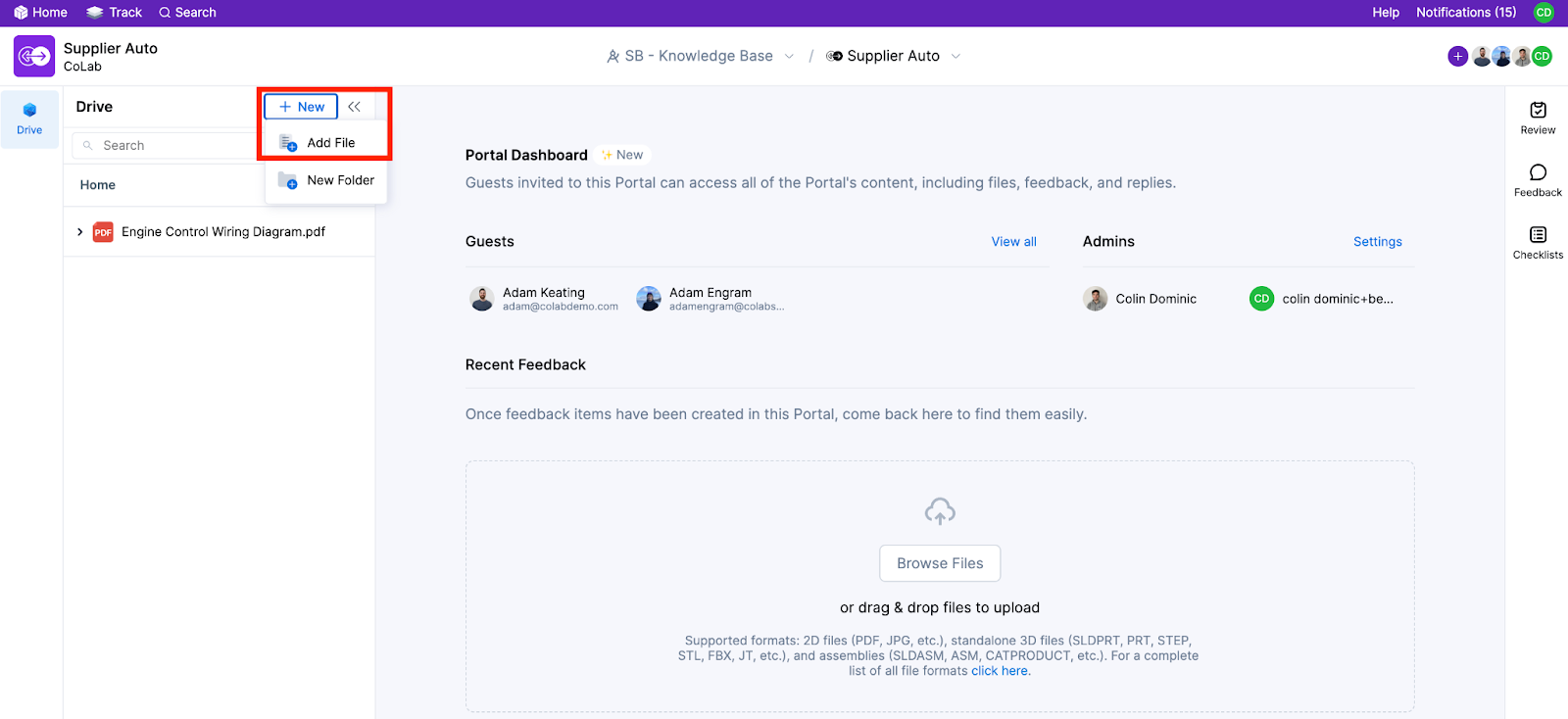The height and width of the screenshot is (719, 1568).
Task: Click the Browse Files button
Action: 940,563
